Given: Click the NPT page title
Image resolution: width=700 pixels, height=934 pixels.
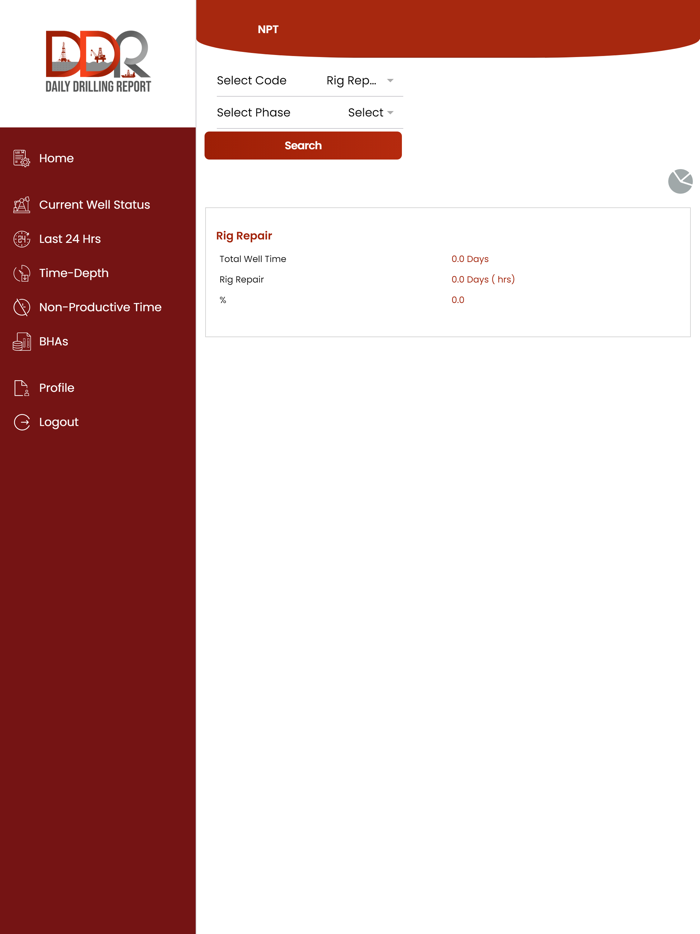Looking at the screenshot, I should click(268, 30).
